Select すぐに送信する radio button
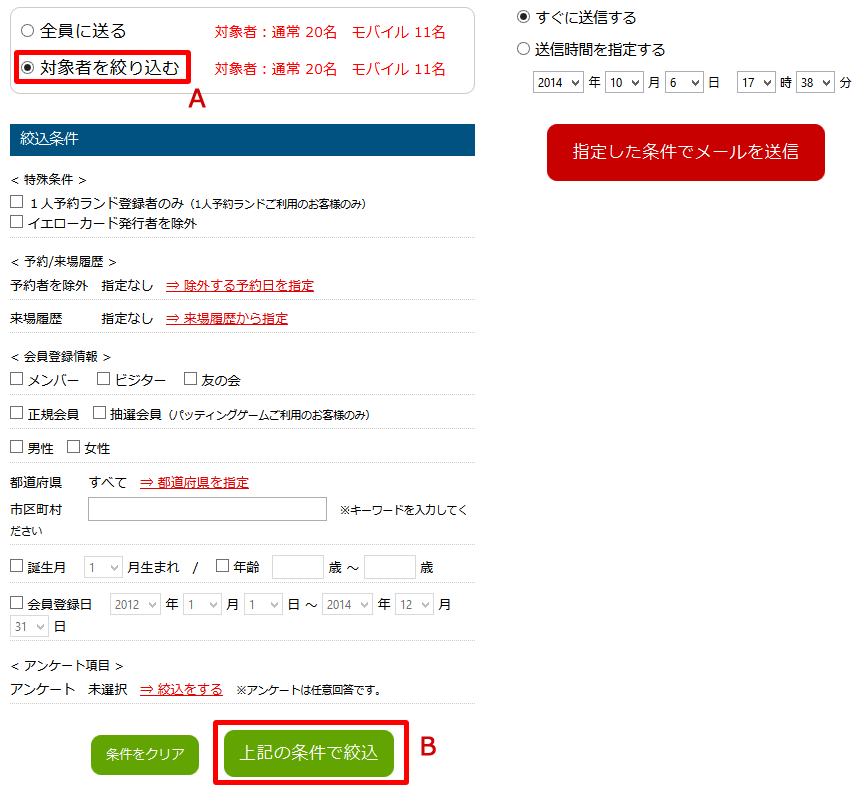This screenshot has width=865, height=806. click(523, 17)
